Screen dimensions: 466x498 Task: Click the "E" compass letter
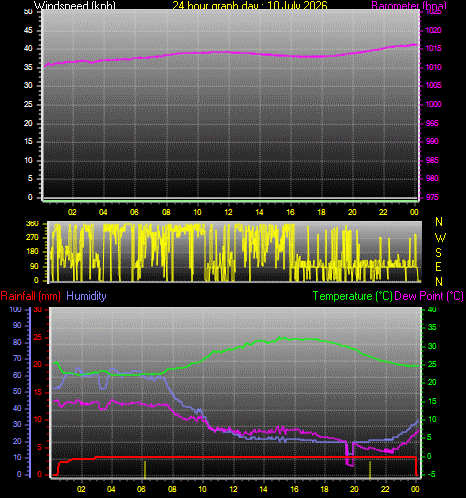tap(439, 267)
